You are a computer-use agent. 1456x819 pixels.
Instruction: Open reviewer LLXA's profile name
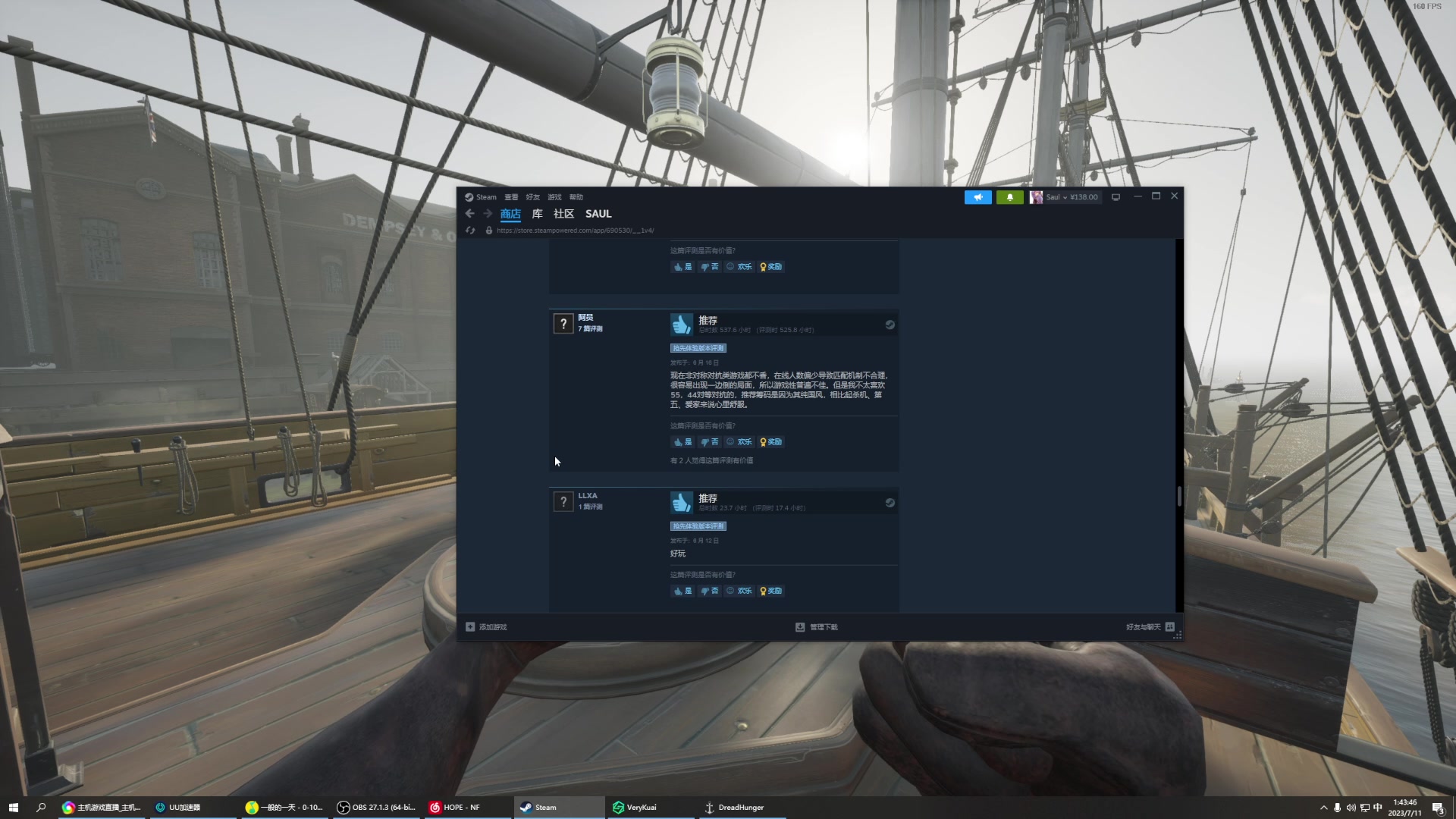tap(588, 496)
